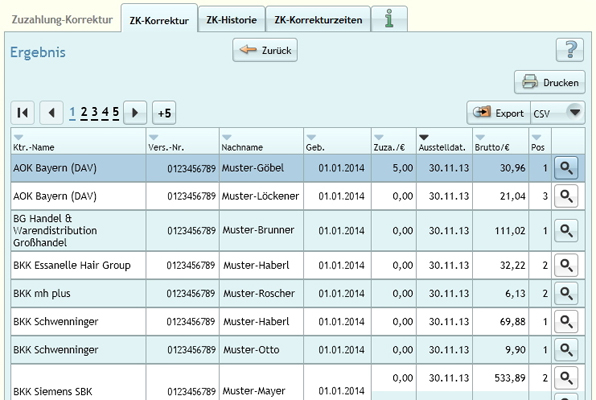The height and width of the screenshot is (400, 596).
Task: Click the Brutto value 69,88
Action: coord(512,321)
